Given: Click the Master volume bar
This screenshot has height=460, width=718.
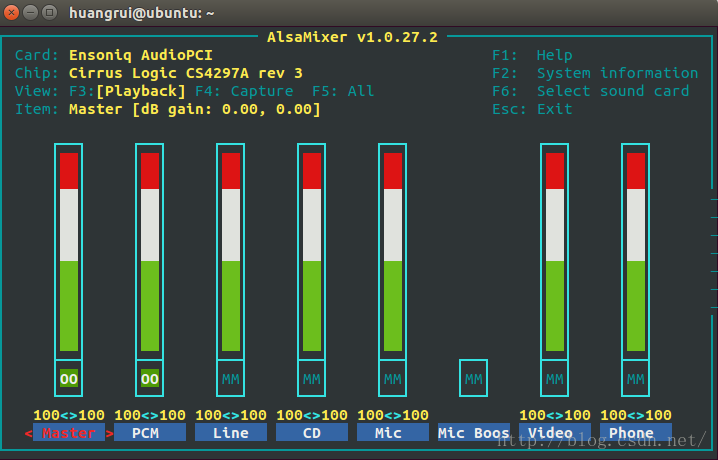Looking at the screenshot, I should [69, 252].
